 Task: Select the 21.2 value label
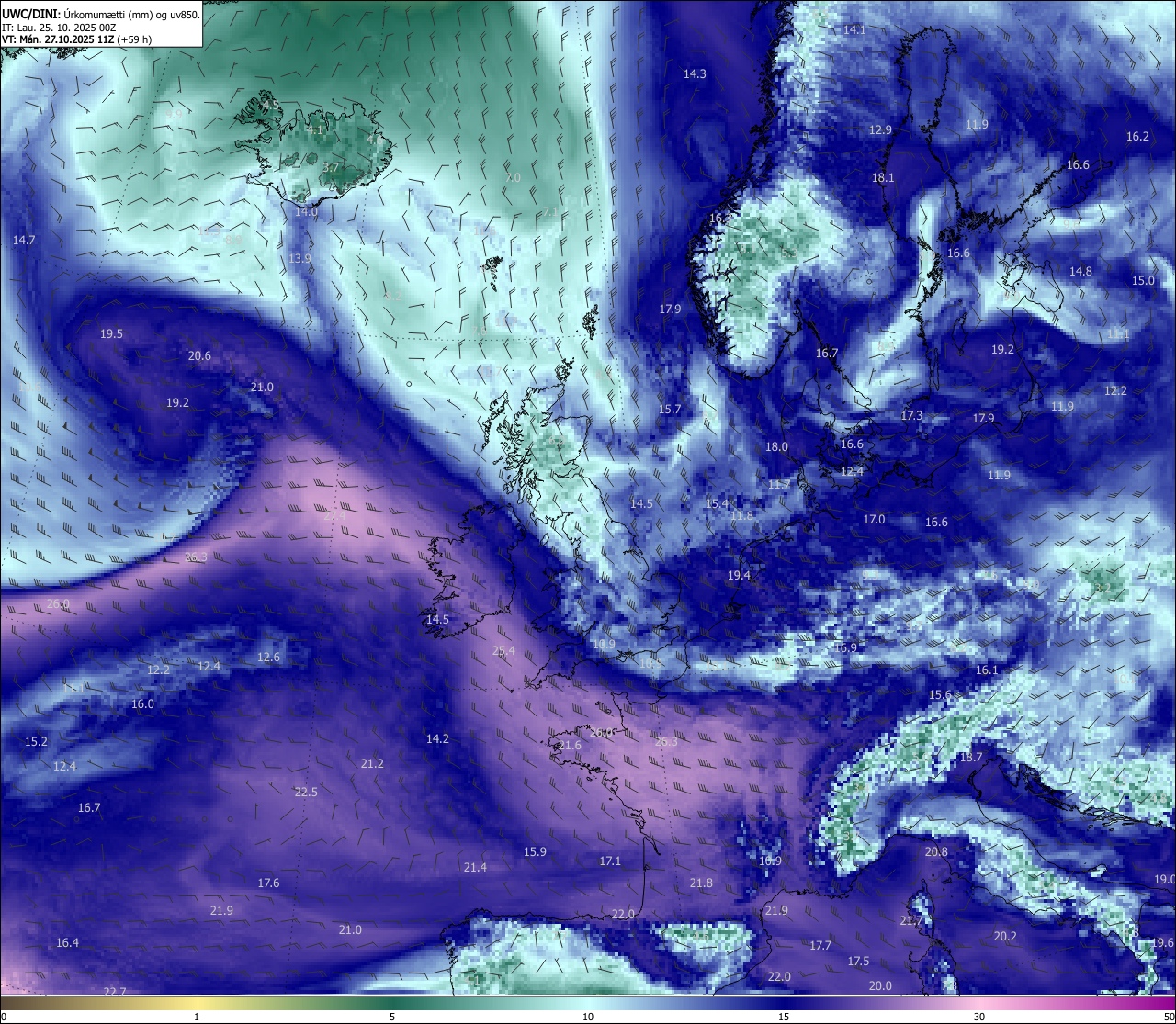[x=372, y=764]
